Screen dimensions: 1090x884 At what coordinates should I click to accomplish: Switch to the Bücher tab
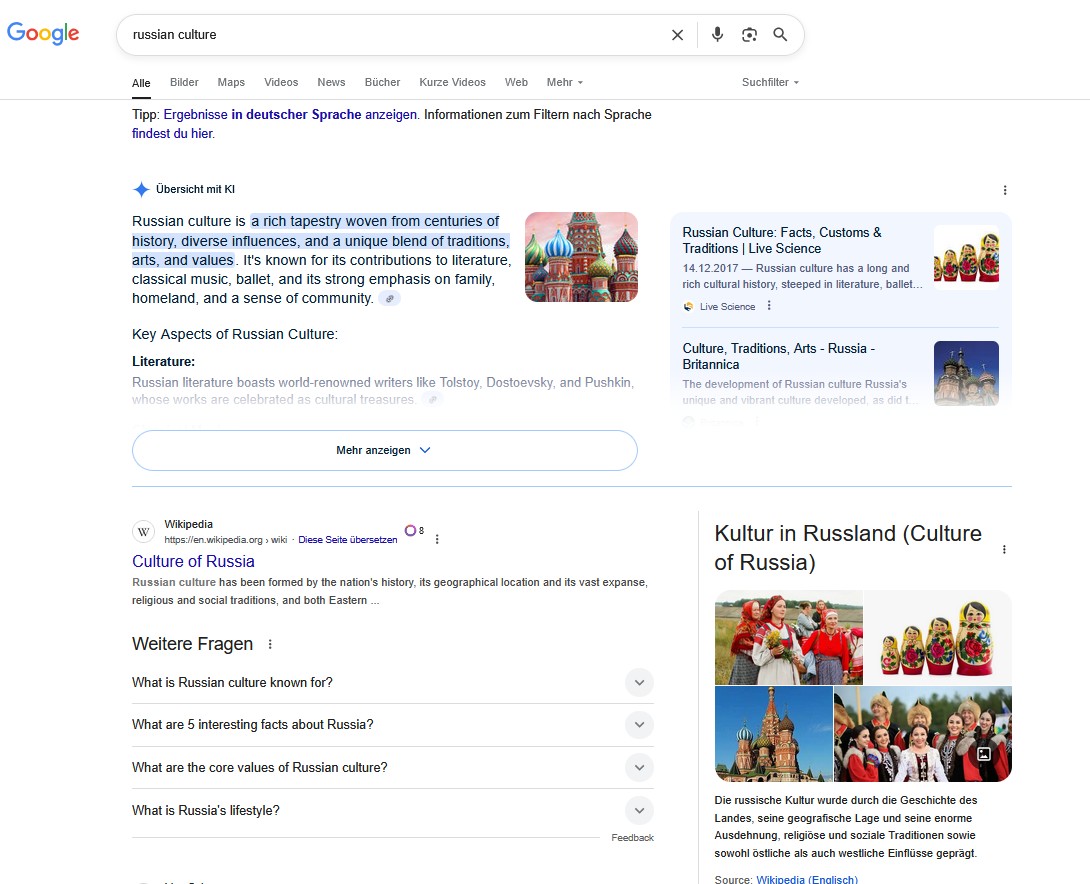pyautogui.click(x=382, y=82)
